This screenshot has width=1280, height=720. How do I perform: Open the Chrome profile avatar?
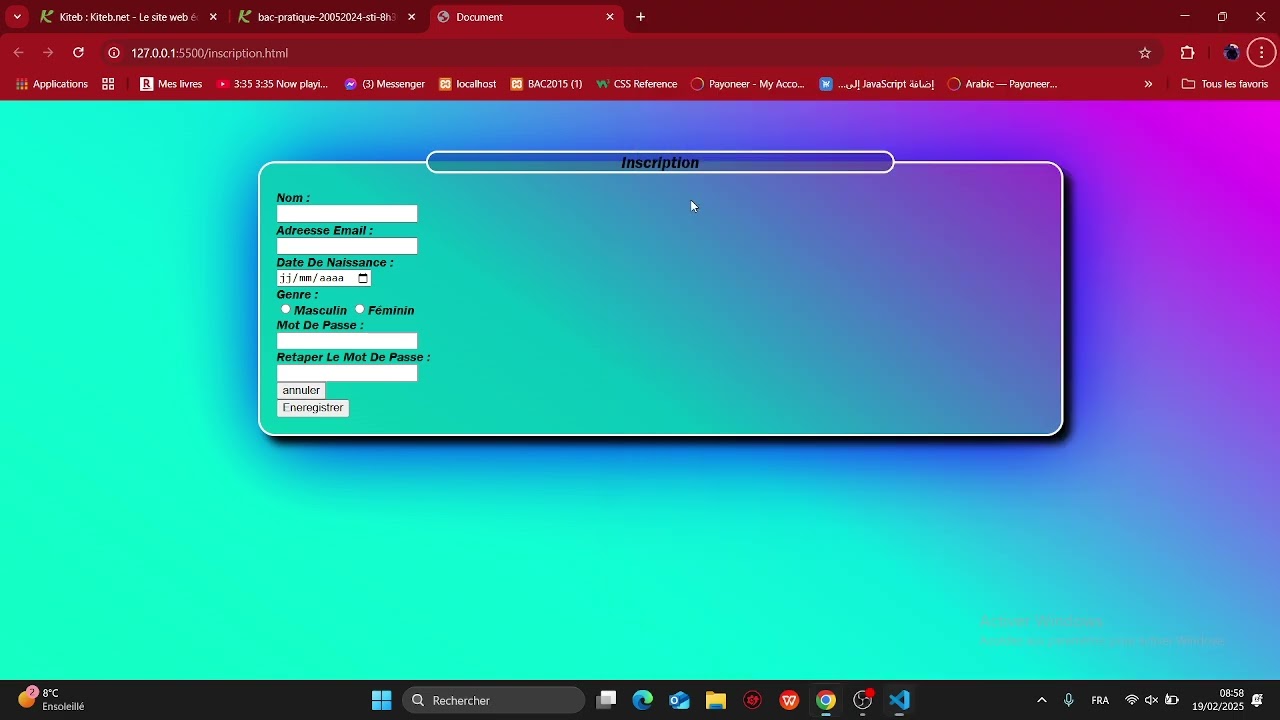pyautogui.click(x=1232, y=53)
